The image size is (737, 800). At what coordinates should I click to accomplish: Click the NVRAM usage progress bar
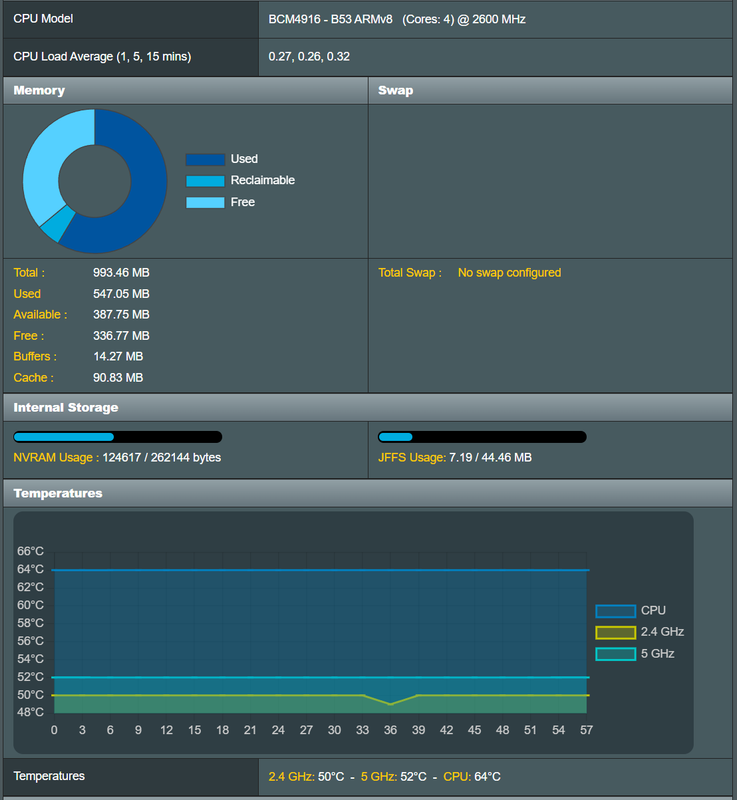coord(117,437)
